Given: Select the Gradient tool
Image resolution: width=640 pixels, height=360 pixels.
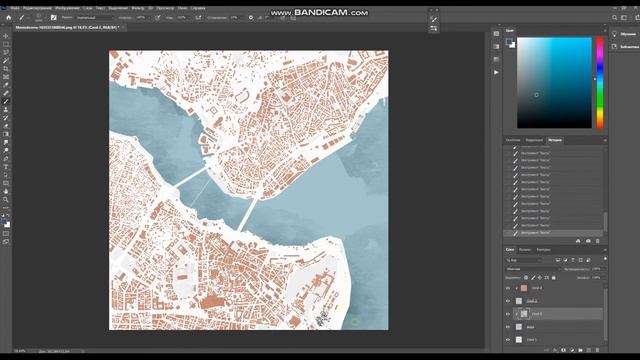Looking at the screenshot, I should pyautogui.click(x=6, y=134).
